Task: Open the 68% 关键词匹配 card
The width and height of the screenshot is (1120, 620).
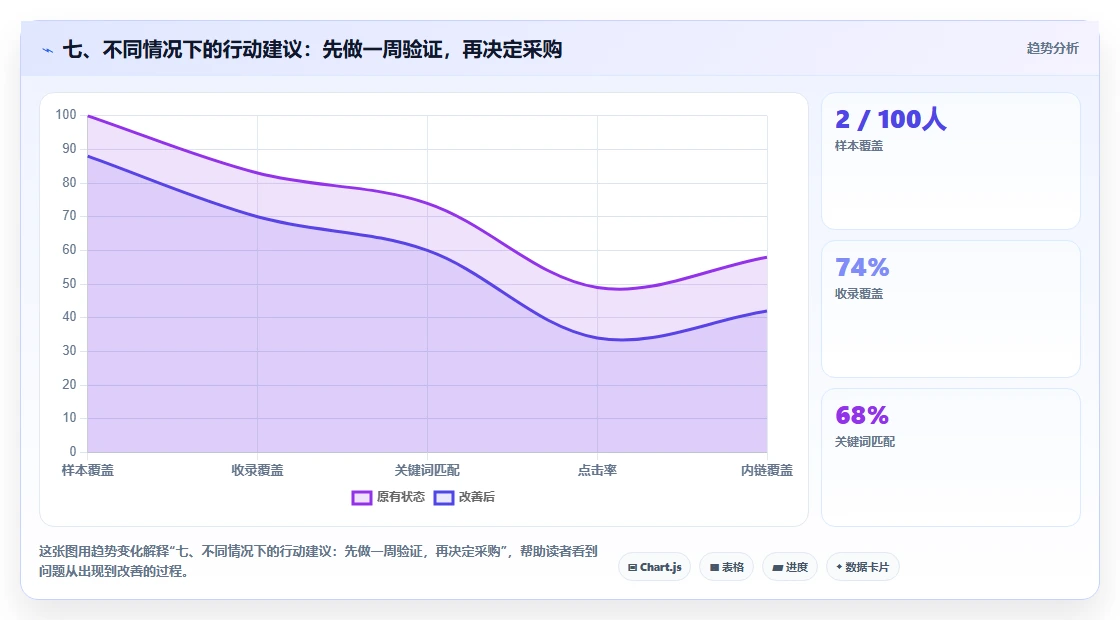Action: pos(951,457)
